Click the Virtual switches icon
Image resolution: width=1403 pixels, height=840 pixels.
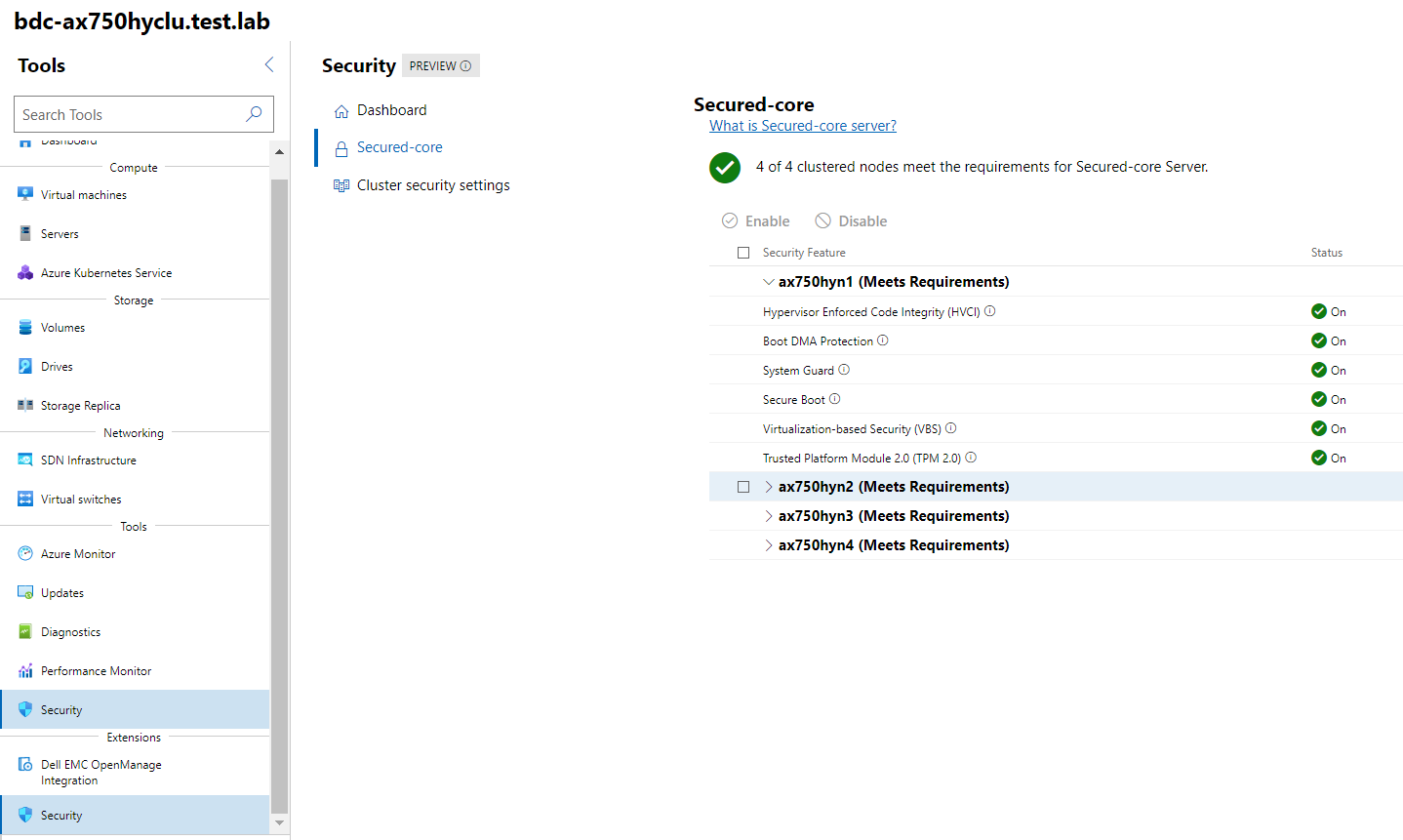click(25, 499)
